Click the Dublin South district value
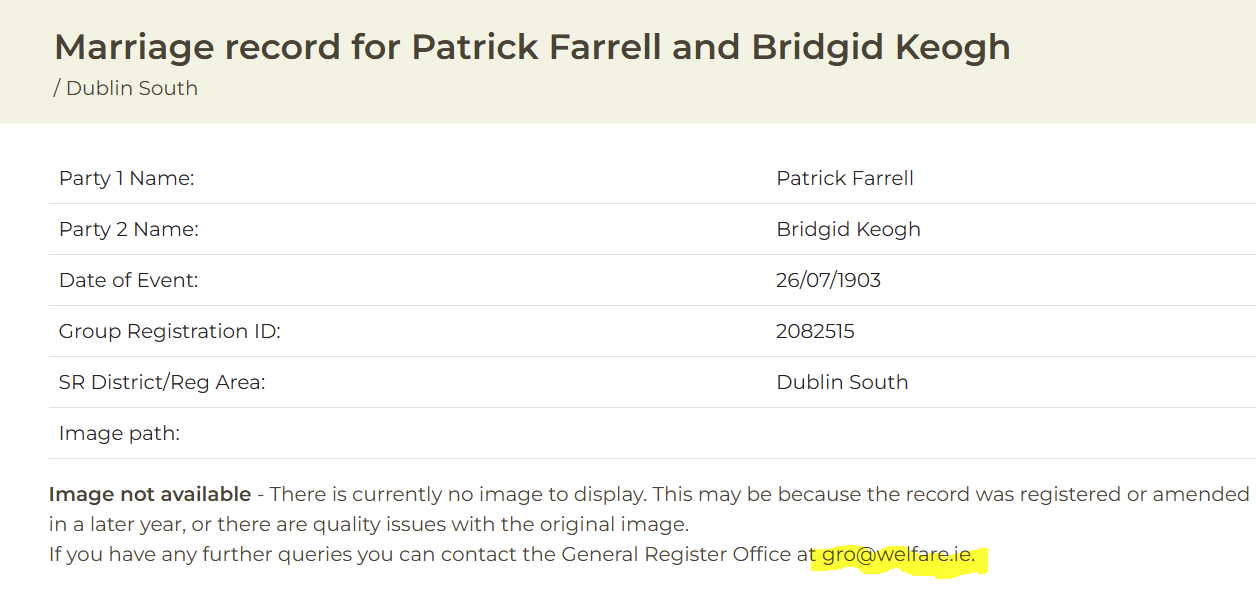Screen dimensions: 1256x610 pyautogui.click(x=842, y=382)
